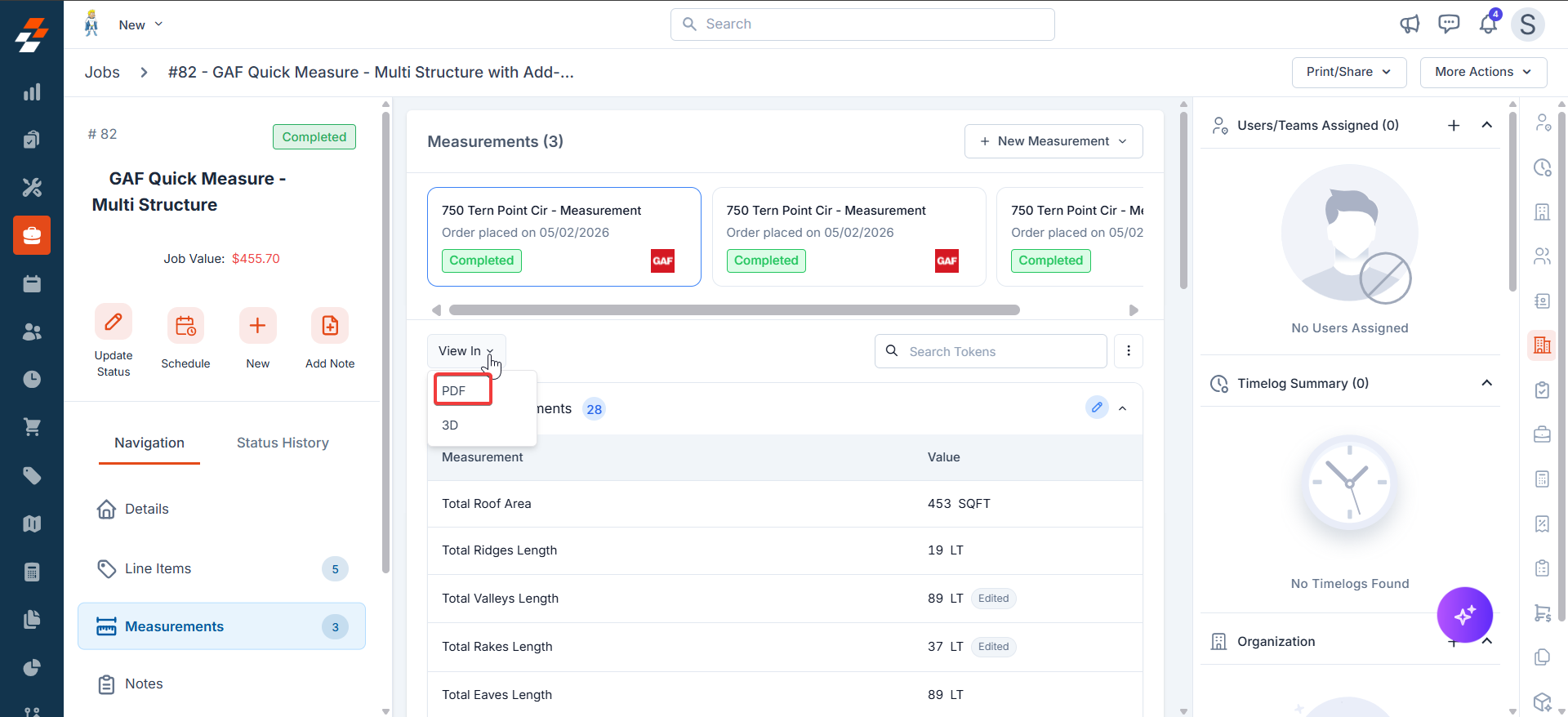Open the clock icon in left sidebar

pos(32,379)
